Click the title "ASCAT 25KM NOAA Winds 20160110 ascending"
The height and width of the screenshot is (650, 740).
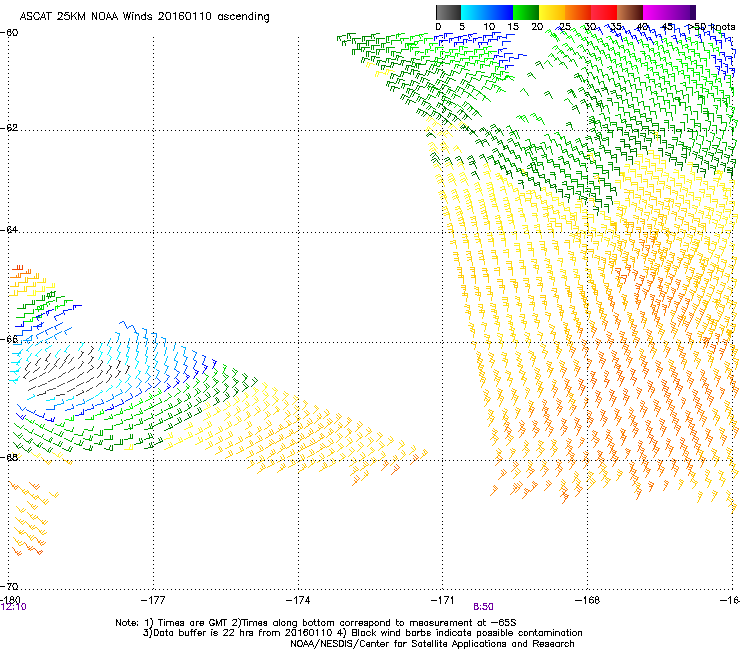click(x=144, y=17)
